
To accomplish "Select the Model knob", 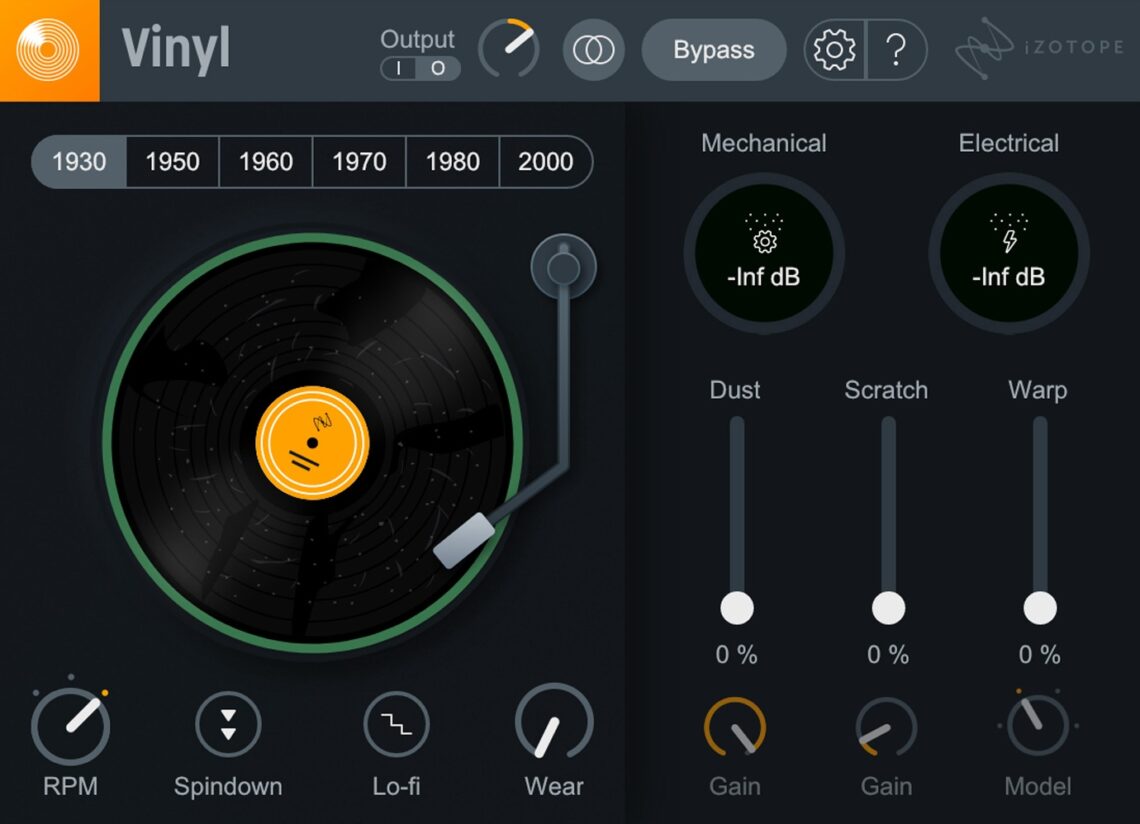I will 1038,724.
